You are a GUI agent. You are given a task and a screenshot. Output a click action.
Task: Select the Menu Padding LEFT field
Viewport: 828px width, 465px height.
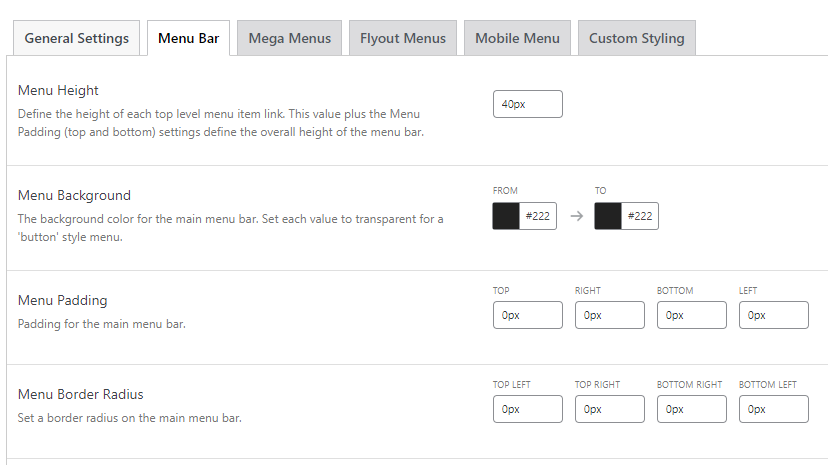pos(773,315)
